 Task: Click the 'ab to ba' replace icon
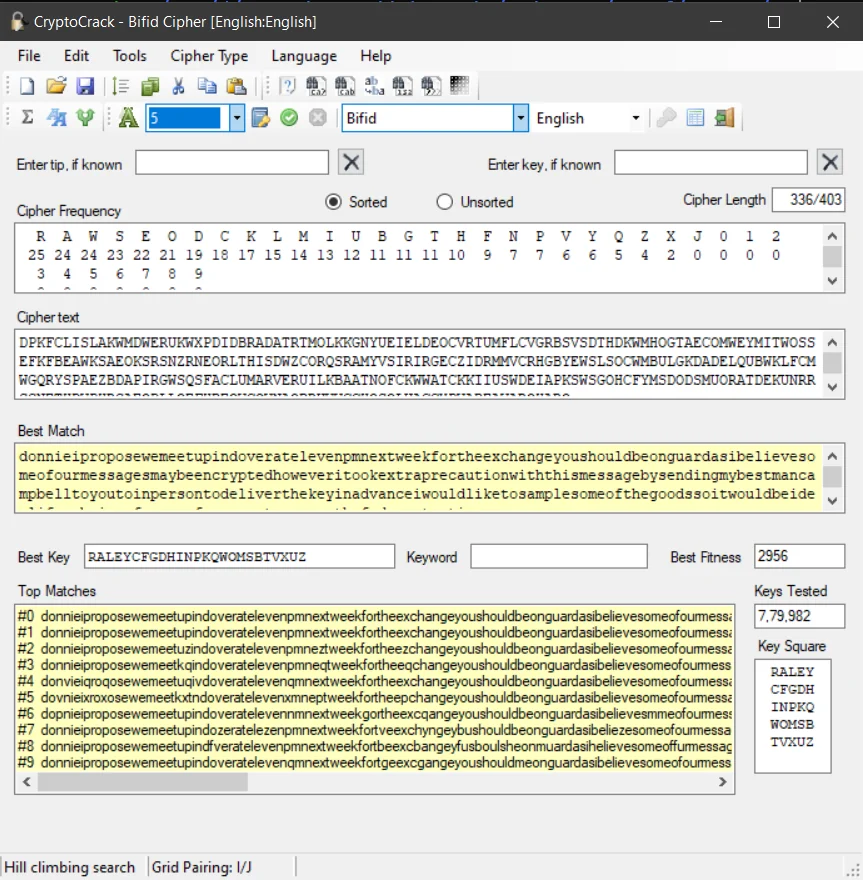pos(374,86)
